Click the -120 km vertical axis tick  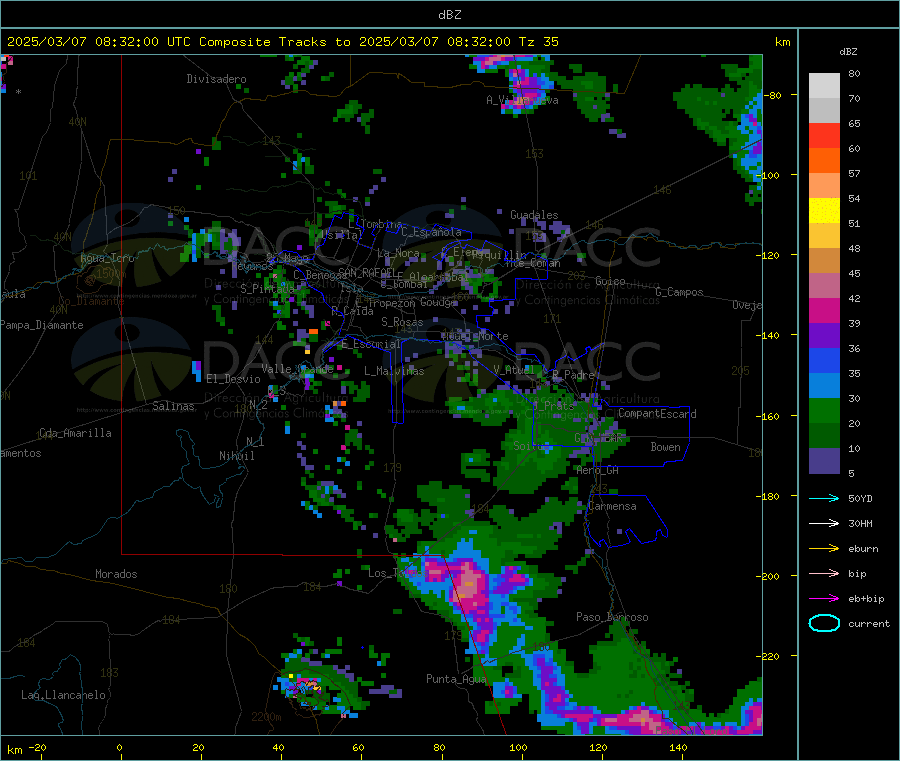[770, 255]
